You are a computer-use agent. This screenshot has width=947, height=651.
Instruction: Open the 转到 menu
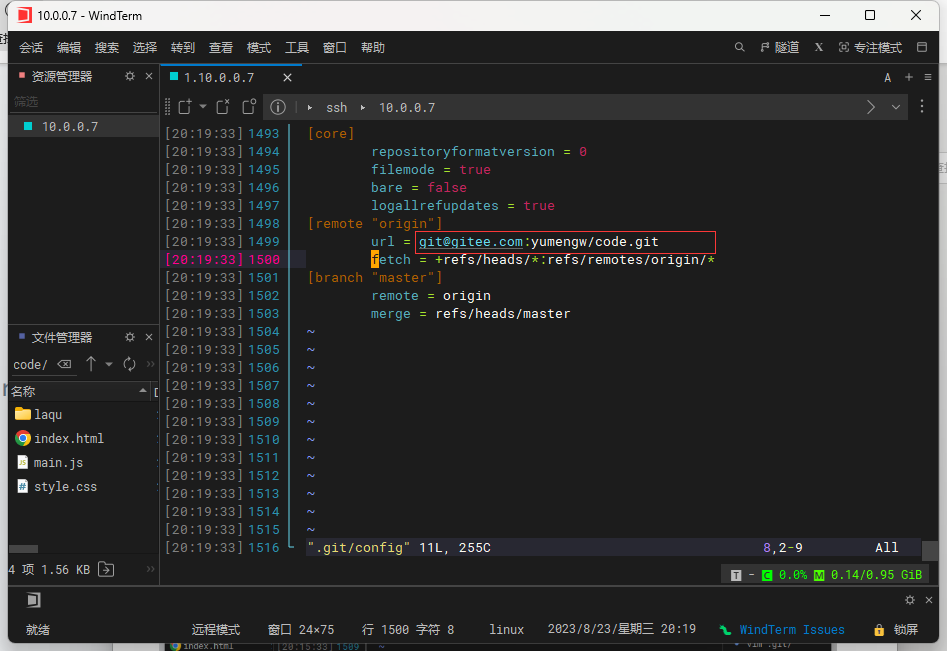183,48
